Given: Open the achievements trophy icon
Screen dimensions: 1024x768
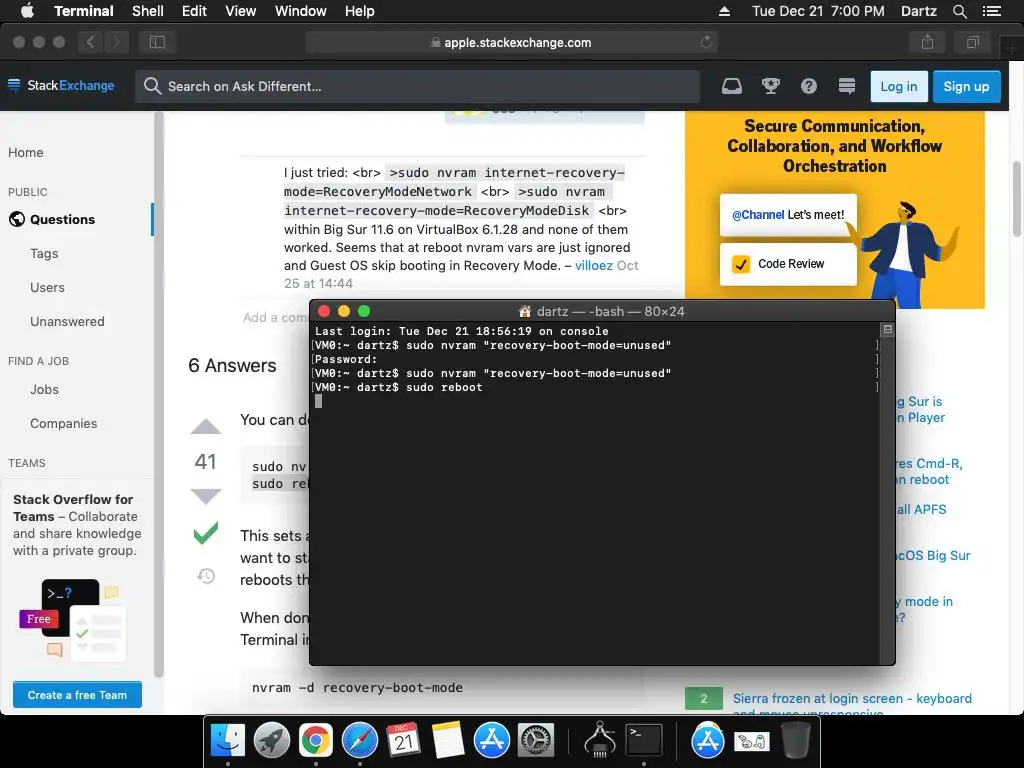Looking at the screenshot, I should coord(771,86).
